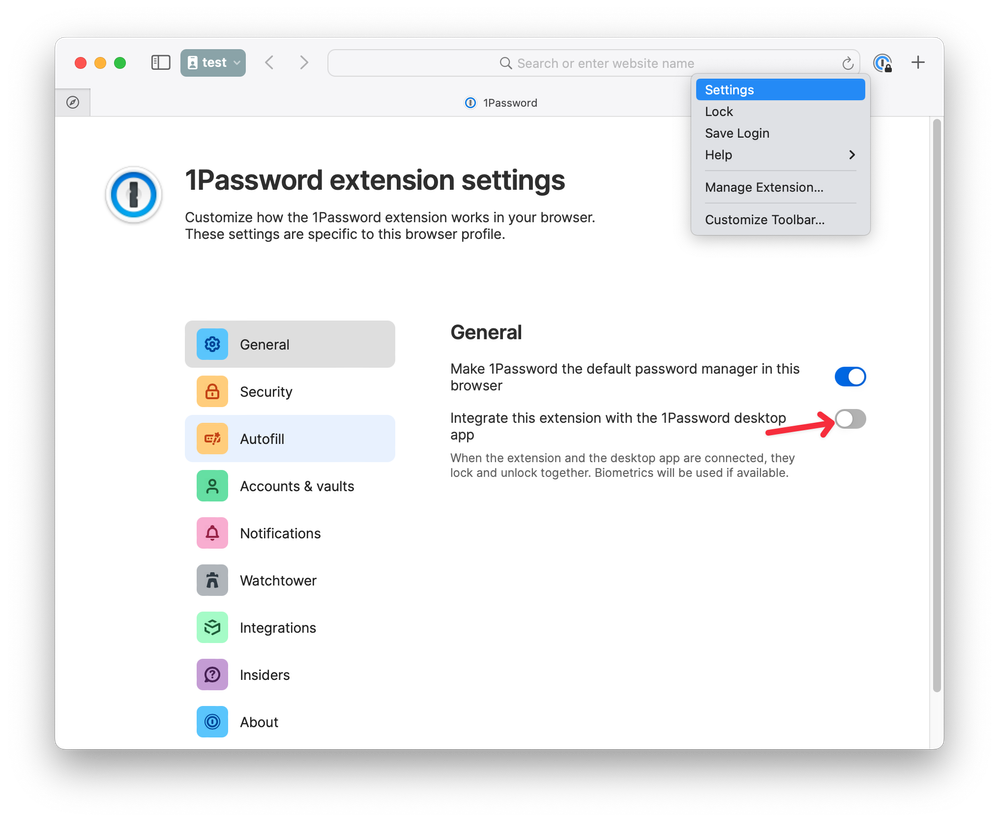
Task: Click the Notifications bell icon
Action: coord(212,534)
